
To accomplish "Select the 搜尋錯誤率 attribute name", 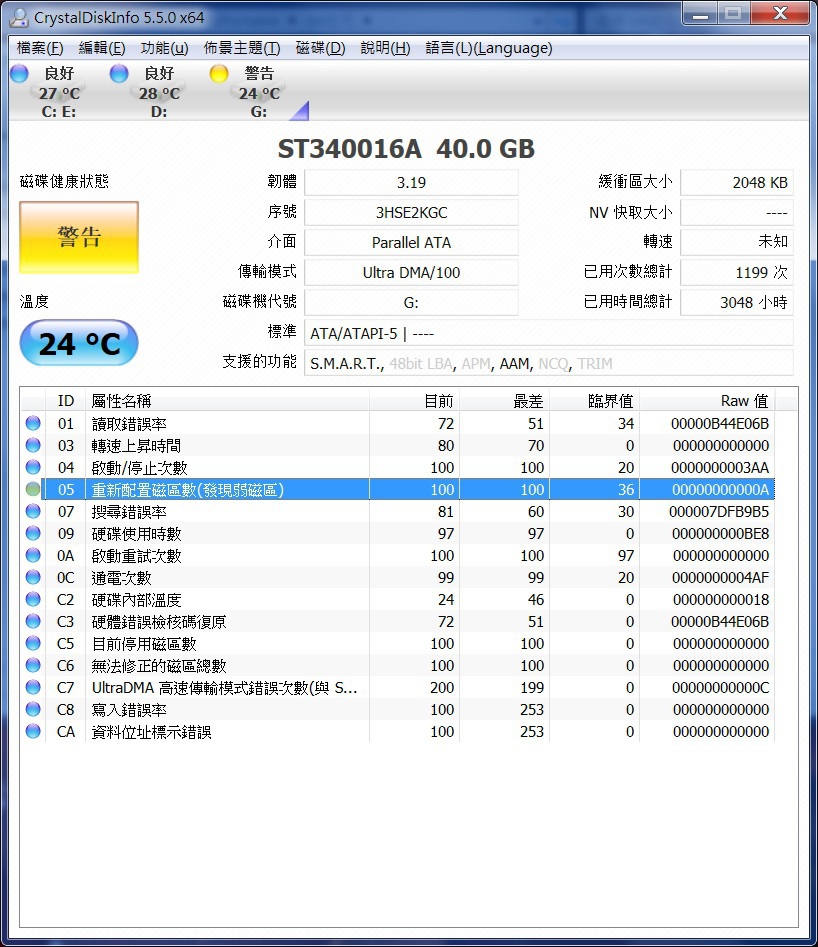I will click(129, 512).
